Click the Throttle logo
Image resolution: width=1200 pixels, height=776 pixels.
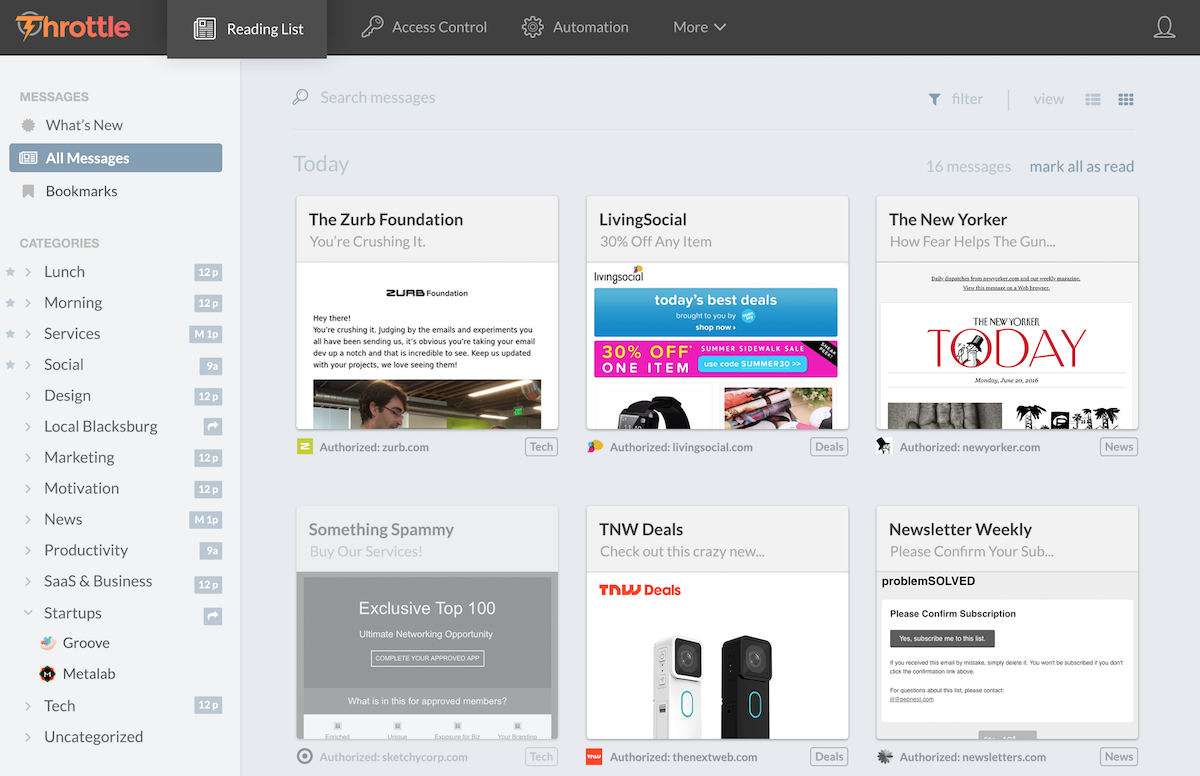pos(73,27)
